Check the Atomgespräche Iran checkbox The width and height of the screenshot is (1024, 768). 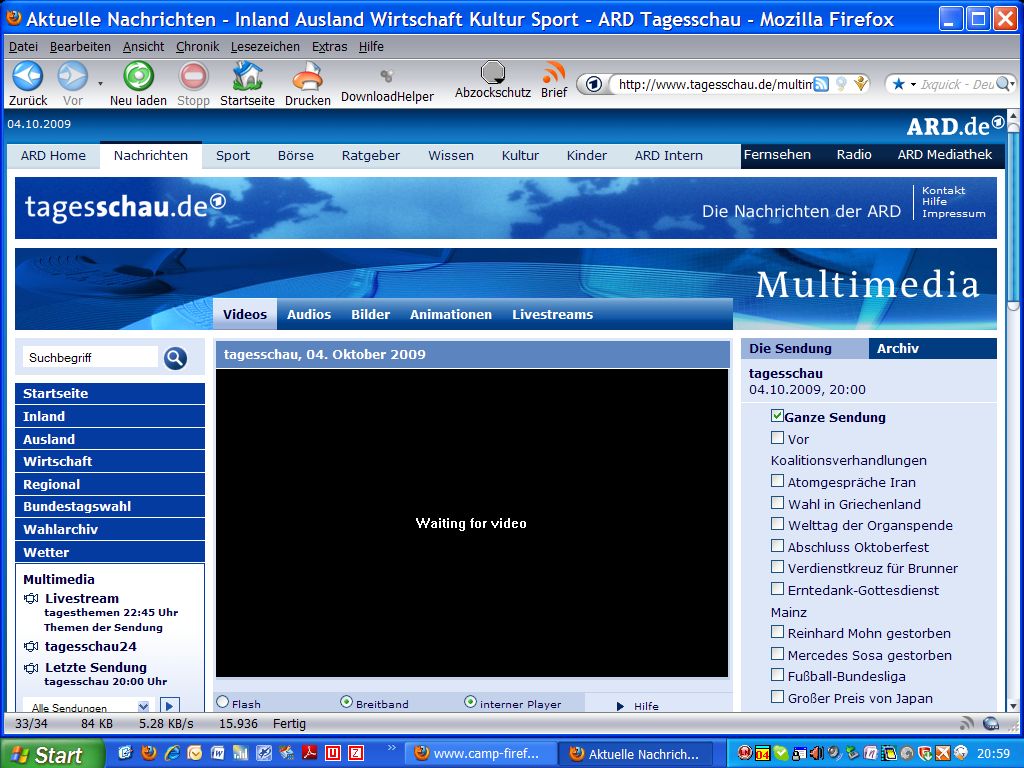777,481
